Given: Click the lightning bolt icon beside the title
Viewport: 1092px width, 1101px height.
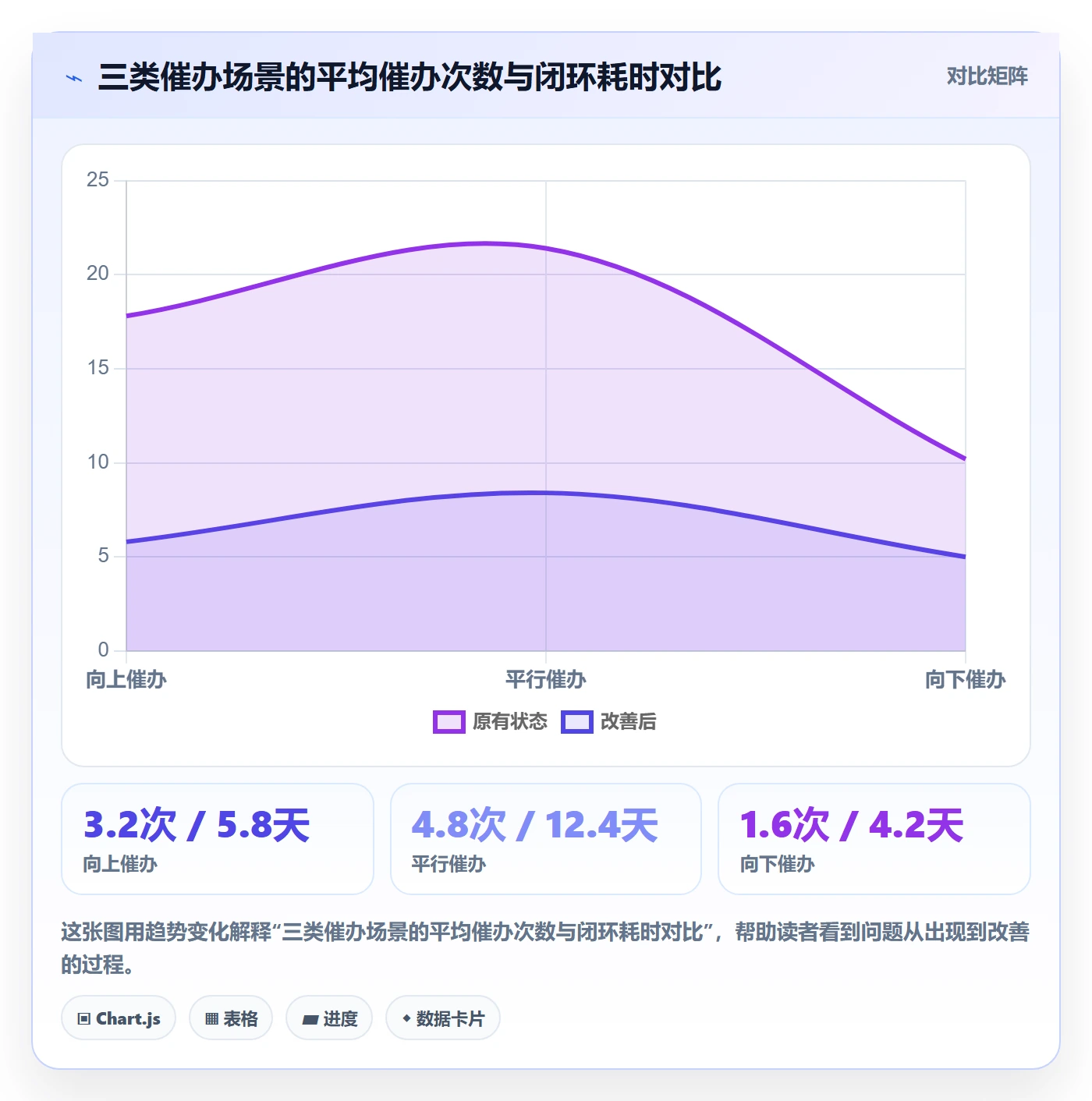Looking at the screenshot, I should click(74, 78).
